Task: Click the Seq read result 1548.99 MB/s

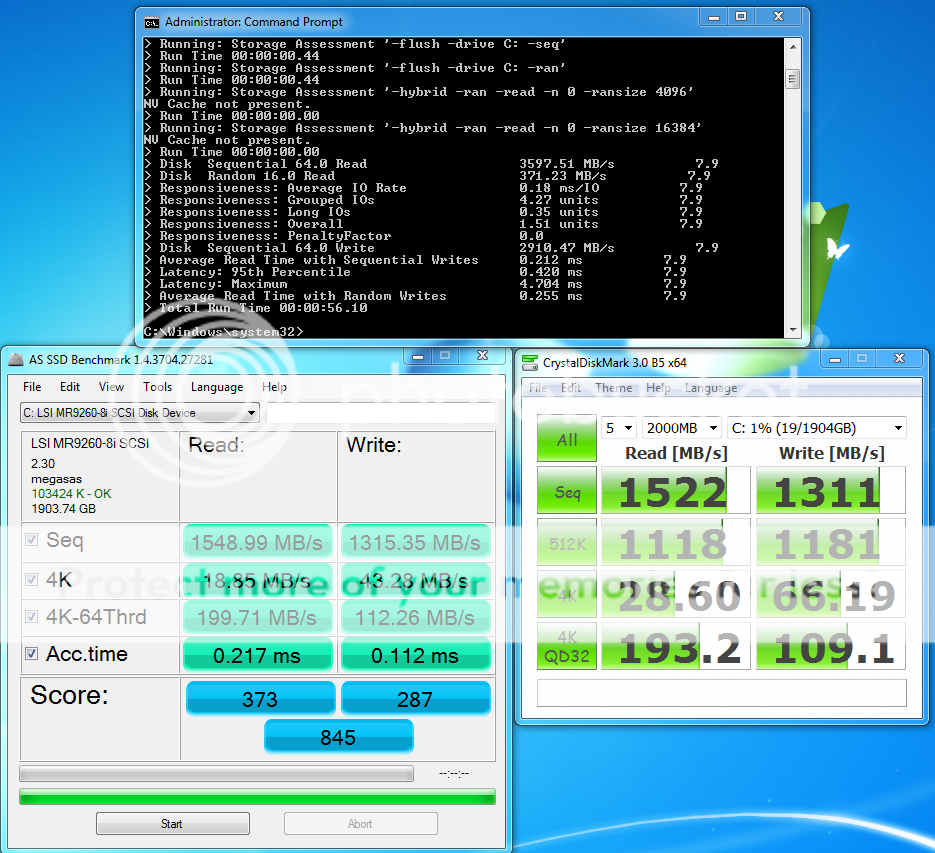Action: coord(258,542)
